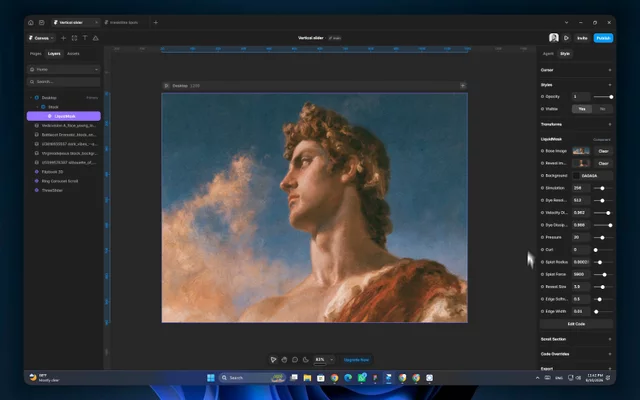Add a breakpoint with Desktop frame plus icon
The height and width of the screenshot is (400, 640).
[x=462, y=86]
